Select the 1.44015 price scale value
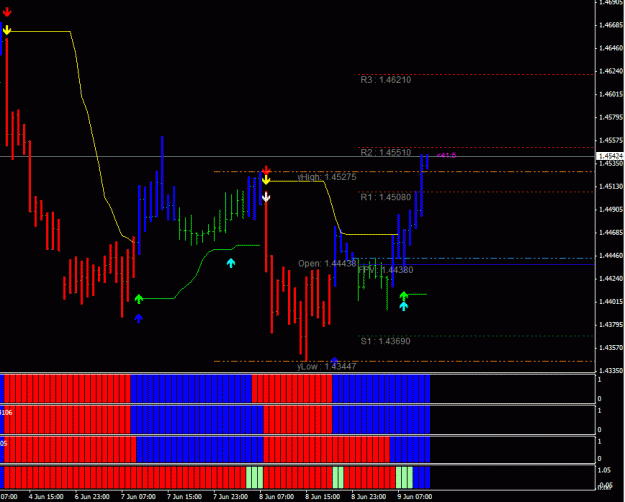Viewport: 625px width, 502px height. click(x=611, y=301)
